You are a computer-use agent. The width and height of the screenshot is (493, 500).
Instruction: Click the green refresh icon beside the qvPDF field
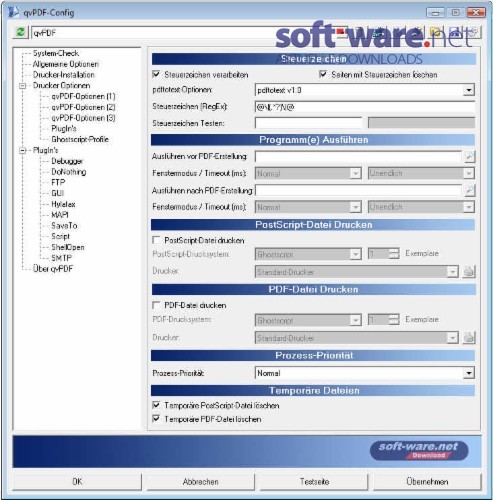[20, 32]
